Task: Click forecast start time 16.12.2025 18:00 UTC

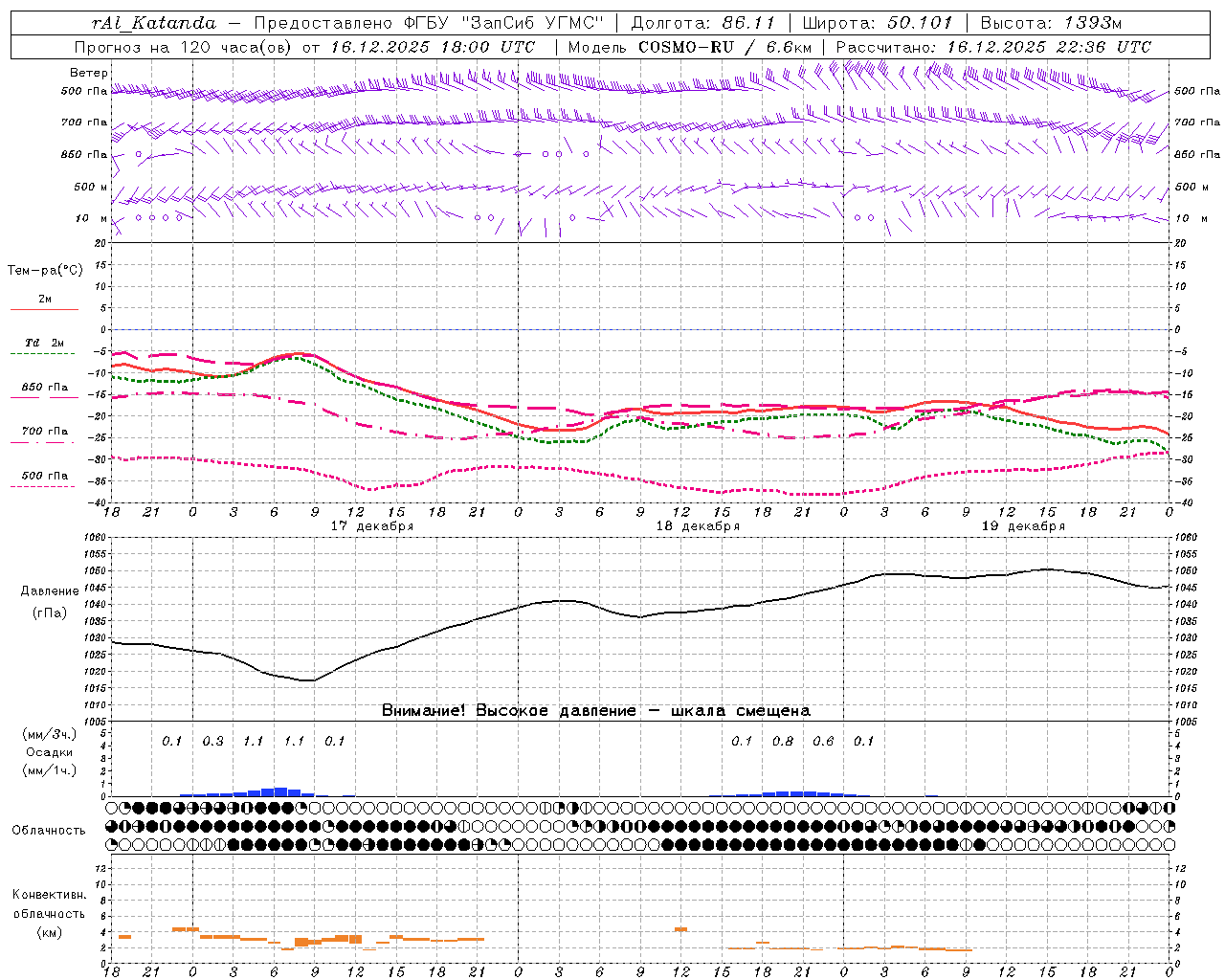Action: click(x=433, y=47)
